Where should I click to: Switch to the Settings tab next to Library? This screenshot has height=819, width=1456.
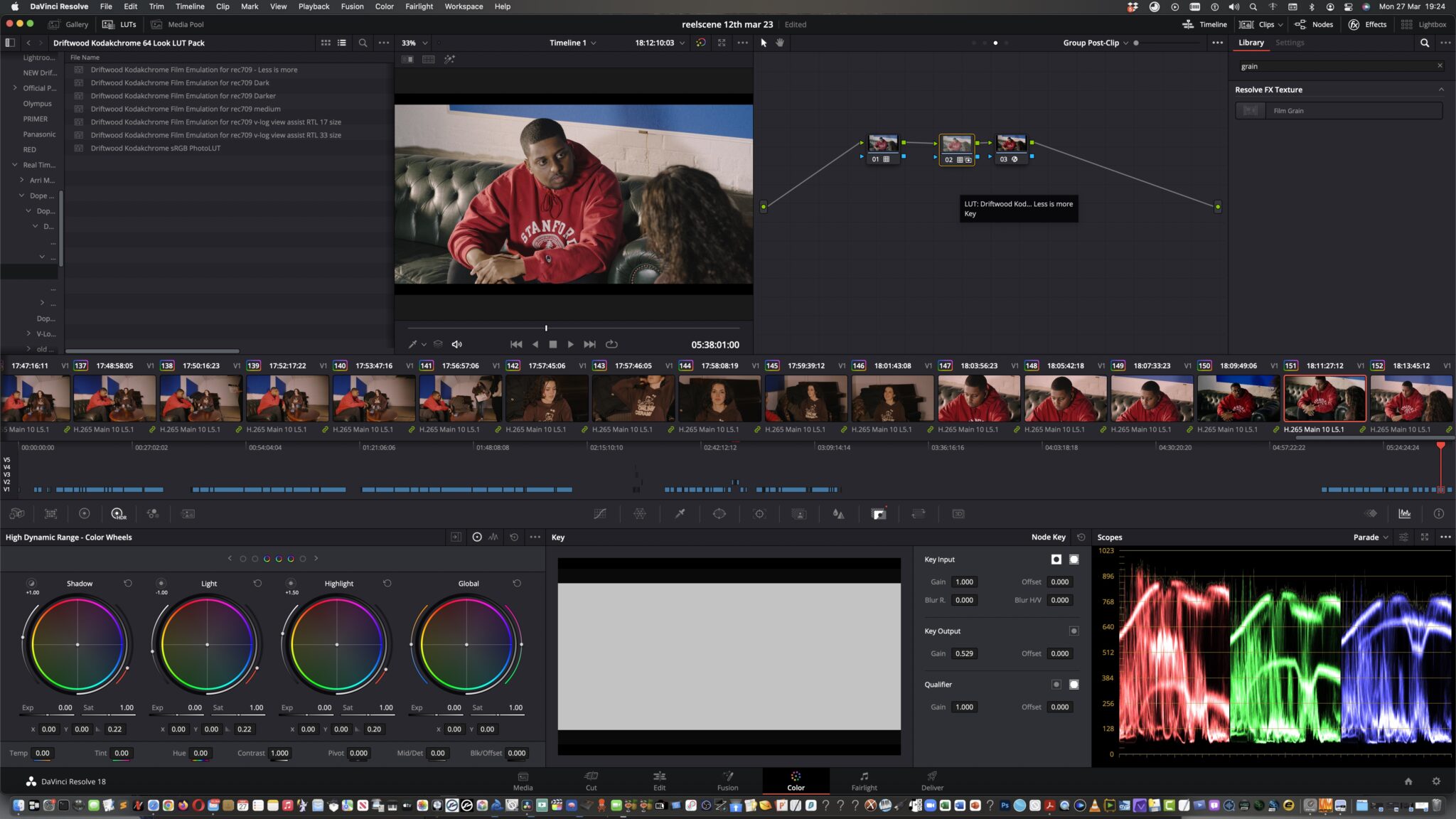coord(1290,42)
